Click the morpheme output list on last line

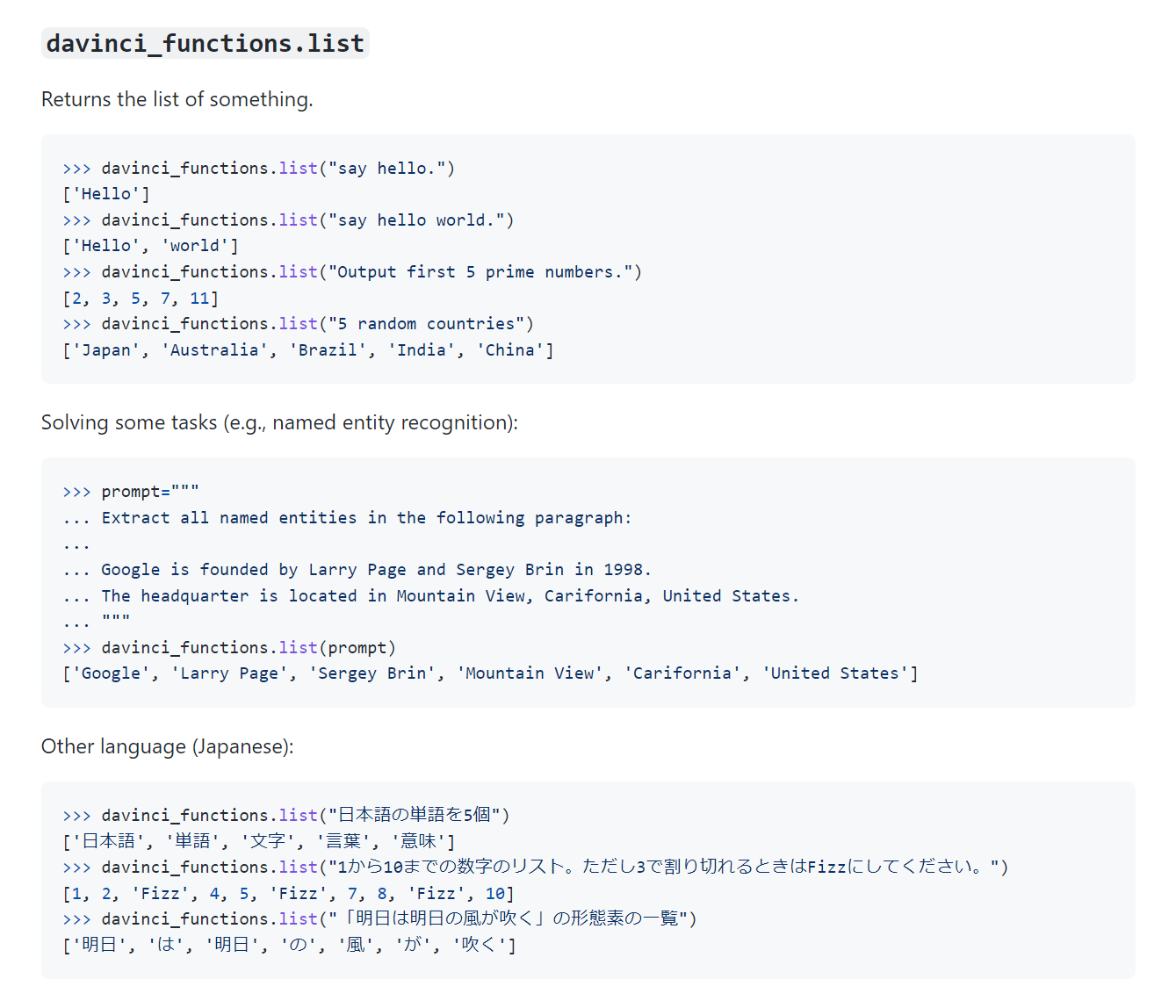[x=290, y=945]
